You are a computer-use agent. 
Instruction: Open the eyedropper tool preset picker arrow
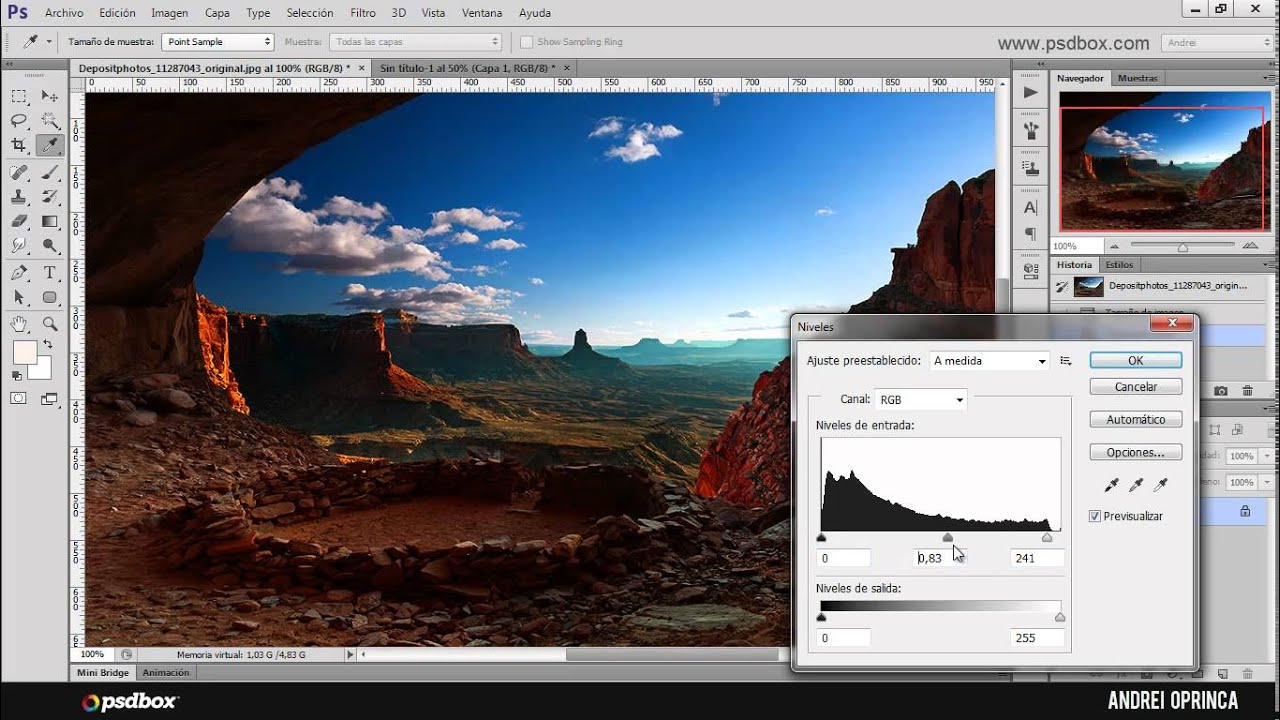[x=49, y=42]
